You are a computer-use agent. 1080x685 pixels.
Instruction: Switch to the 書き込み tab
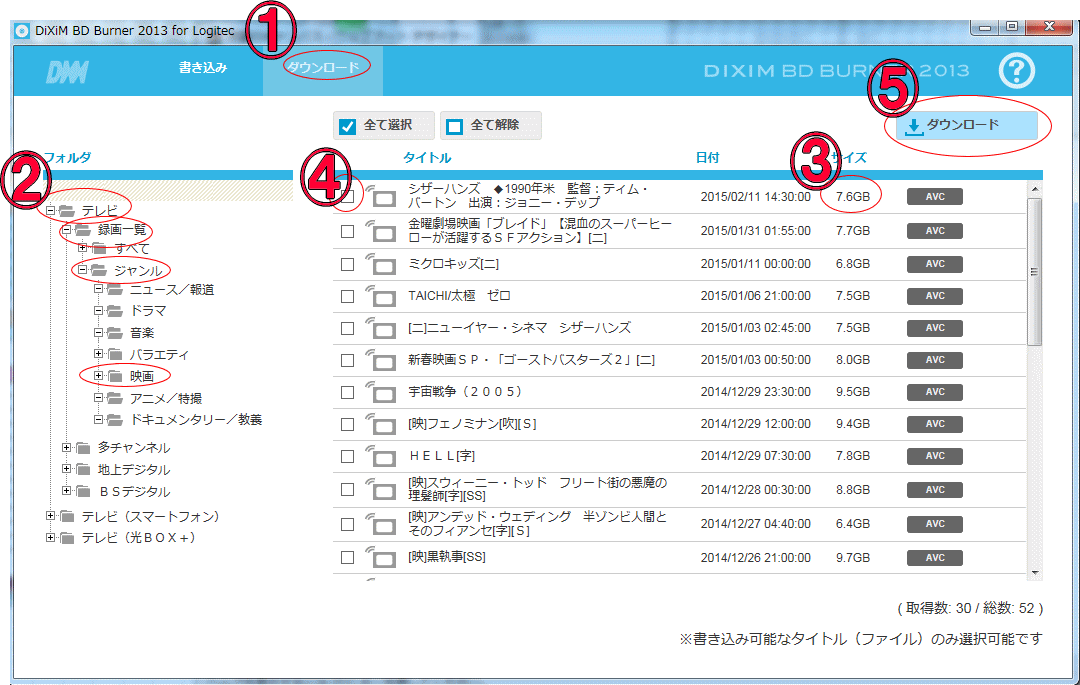point(202,67)
